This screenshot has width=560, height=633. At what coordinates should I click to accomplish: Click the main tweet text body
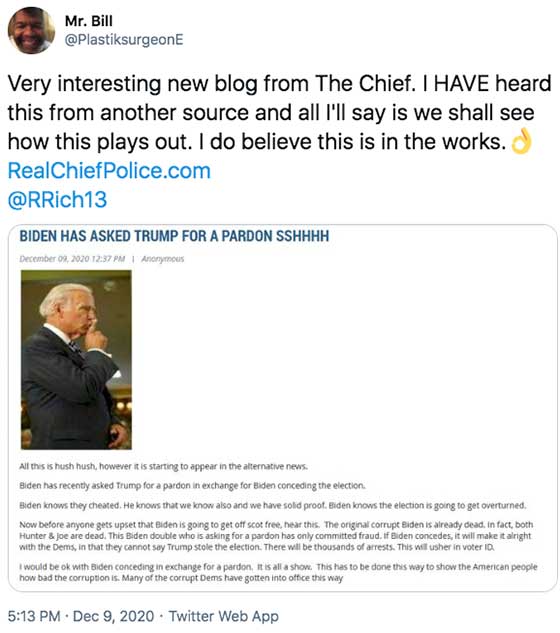click(x=279, y=113)
